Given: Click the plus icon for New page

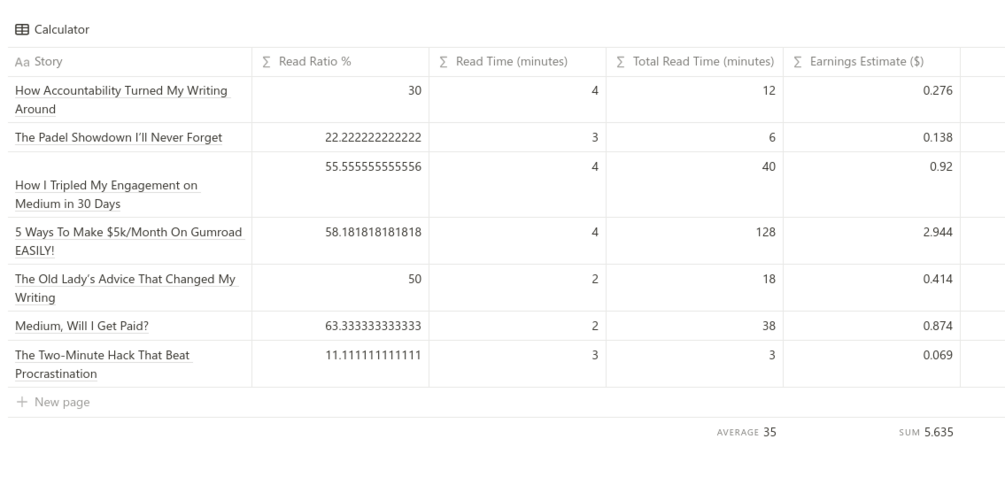Looking at the screenshot, I should click(22, 402).
